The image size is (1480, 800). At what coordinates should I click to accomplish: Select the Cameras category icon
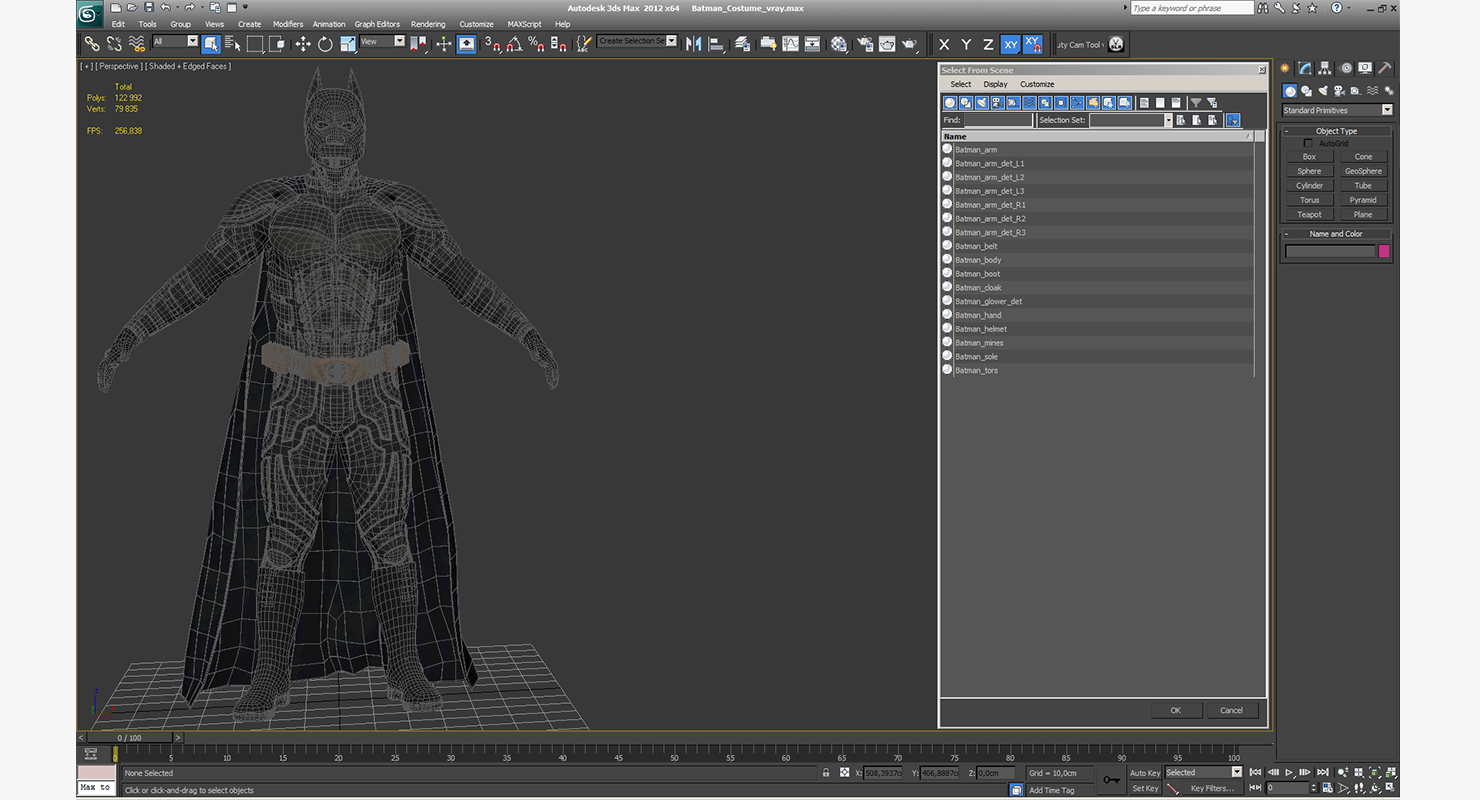click(x=1339, y=91)
